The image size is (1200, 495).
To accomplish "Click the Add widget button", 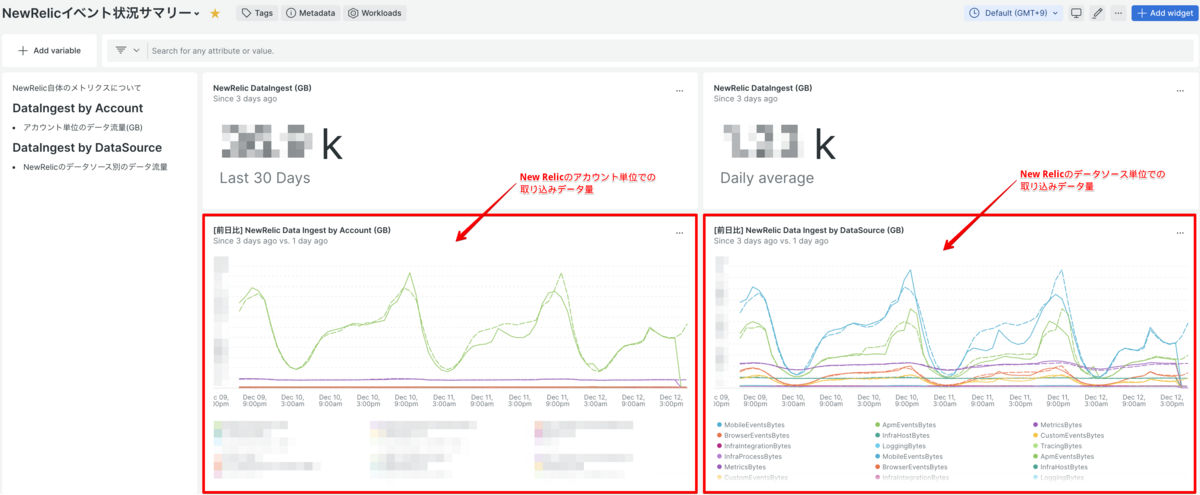I will click(x=1163, y=13).
